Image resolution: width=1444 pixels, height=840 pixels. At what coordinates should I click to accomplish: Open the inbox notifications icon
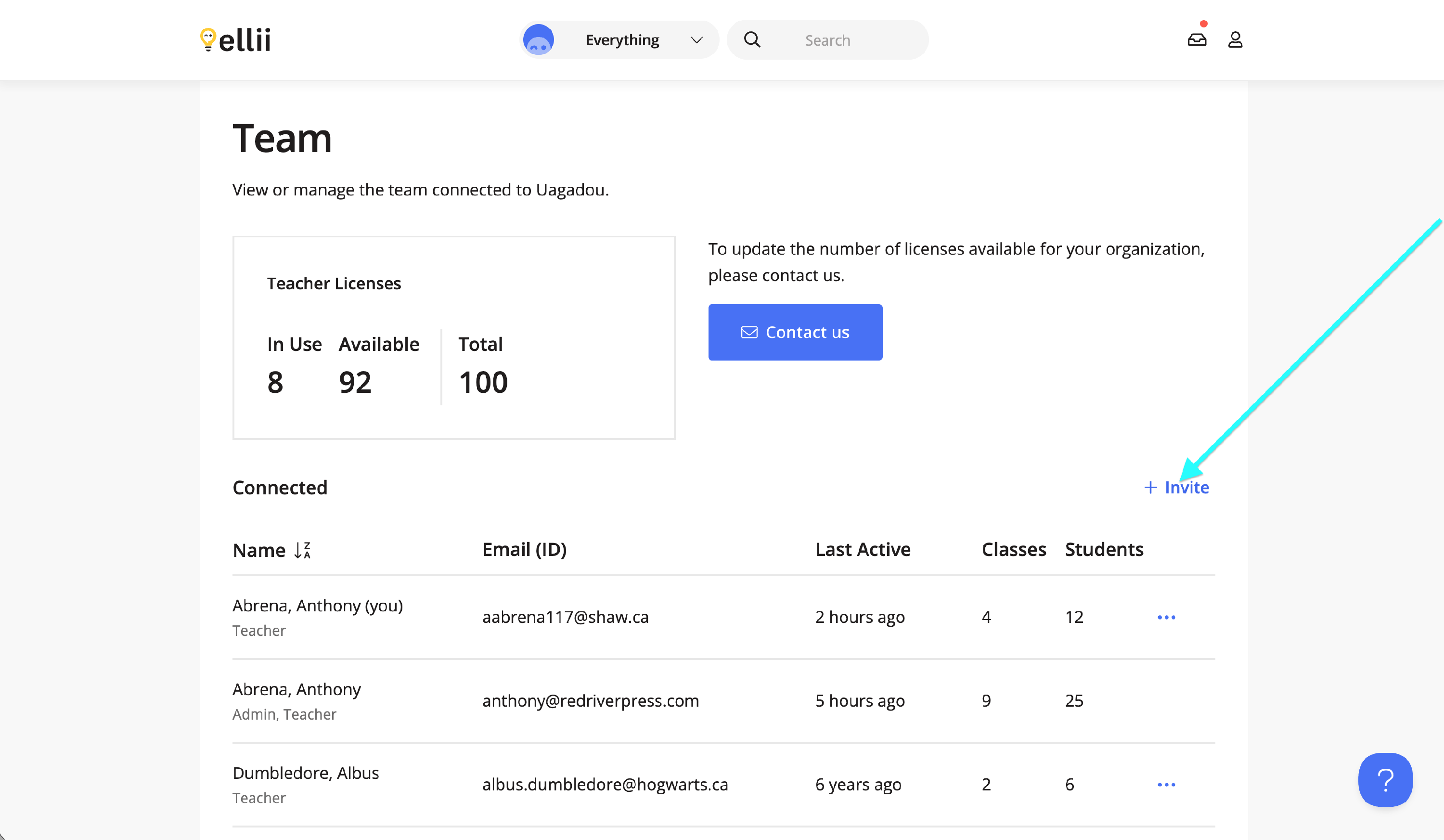click(1197, 39)
